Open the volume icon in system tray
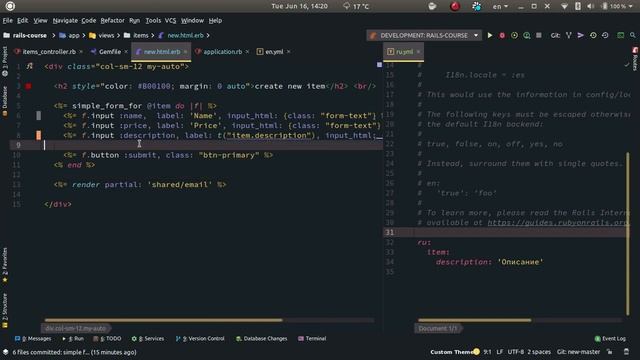This screenshot has height=360, width=640. click(591, 6)
